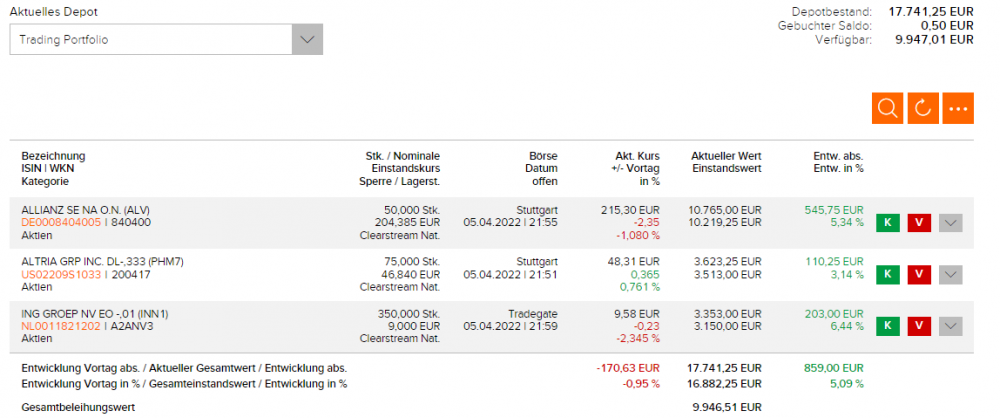Click the Aktueller Wert column header
The image size is (1000, 418).
726,156
